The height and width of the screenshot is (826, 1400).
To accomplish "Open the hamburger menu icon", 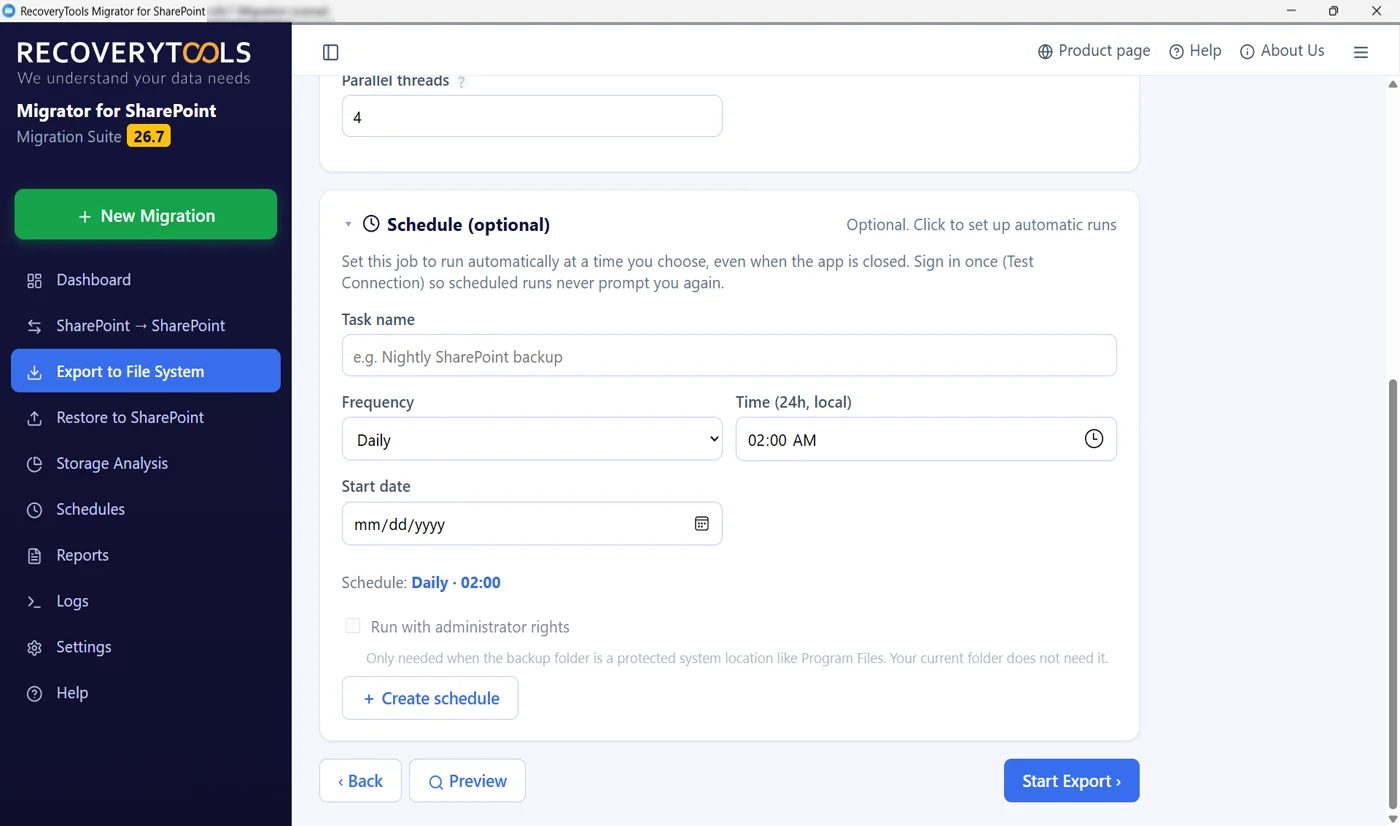I will [1361, 52].
